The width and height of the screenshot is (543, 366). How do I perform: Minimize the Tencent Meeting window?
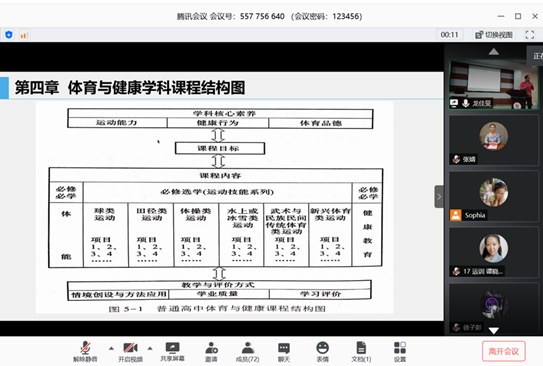coord(501,16)
